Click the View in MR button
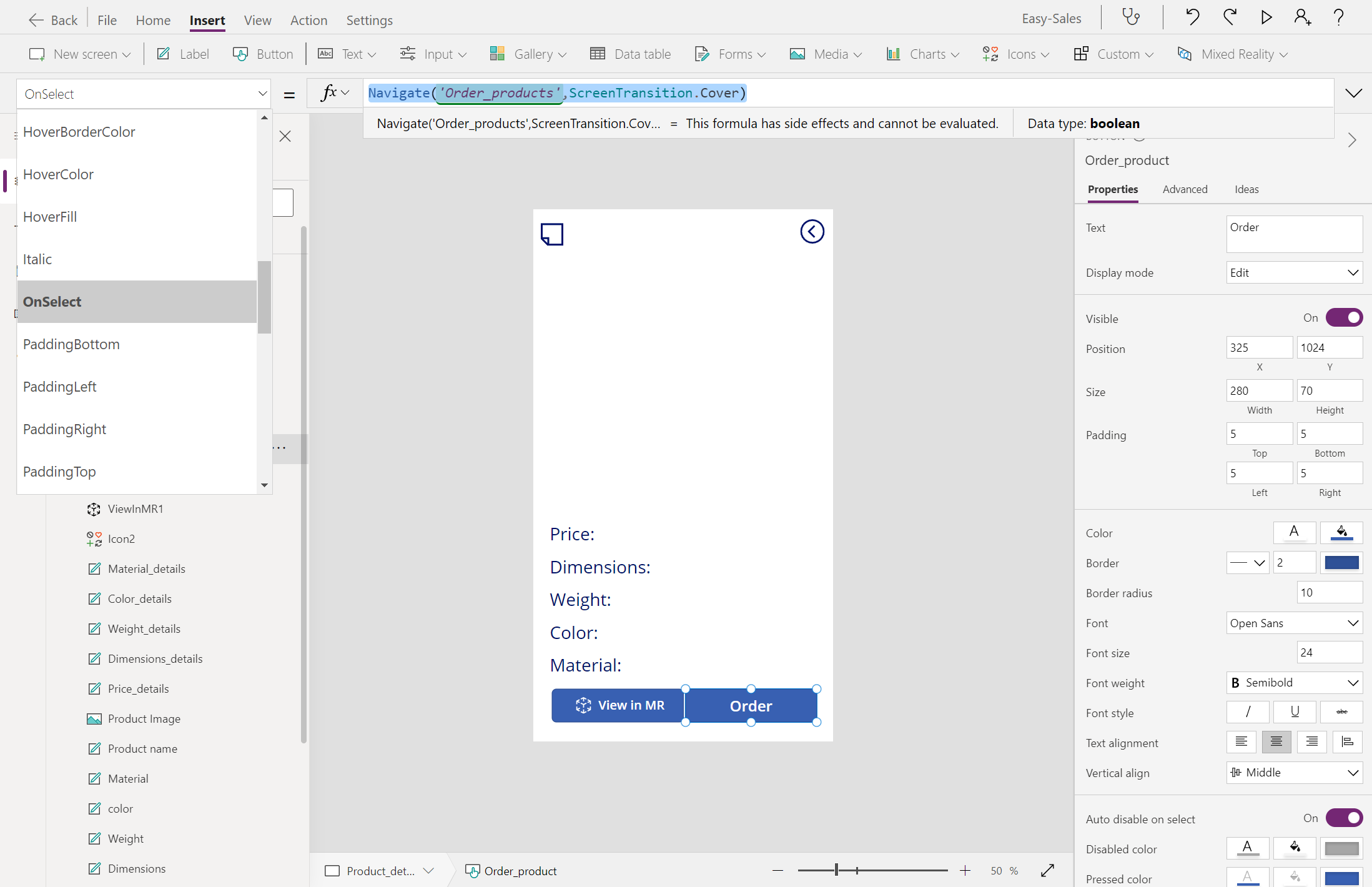The width and height of the screenshot is (1372, 887). (x=618, y=705)
